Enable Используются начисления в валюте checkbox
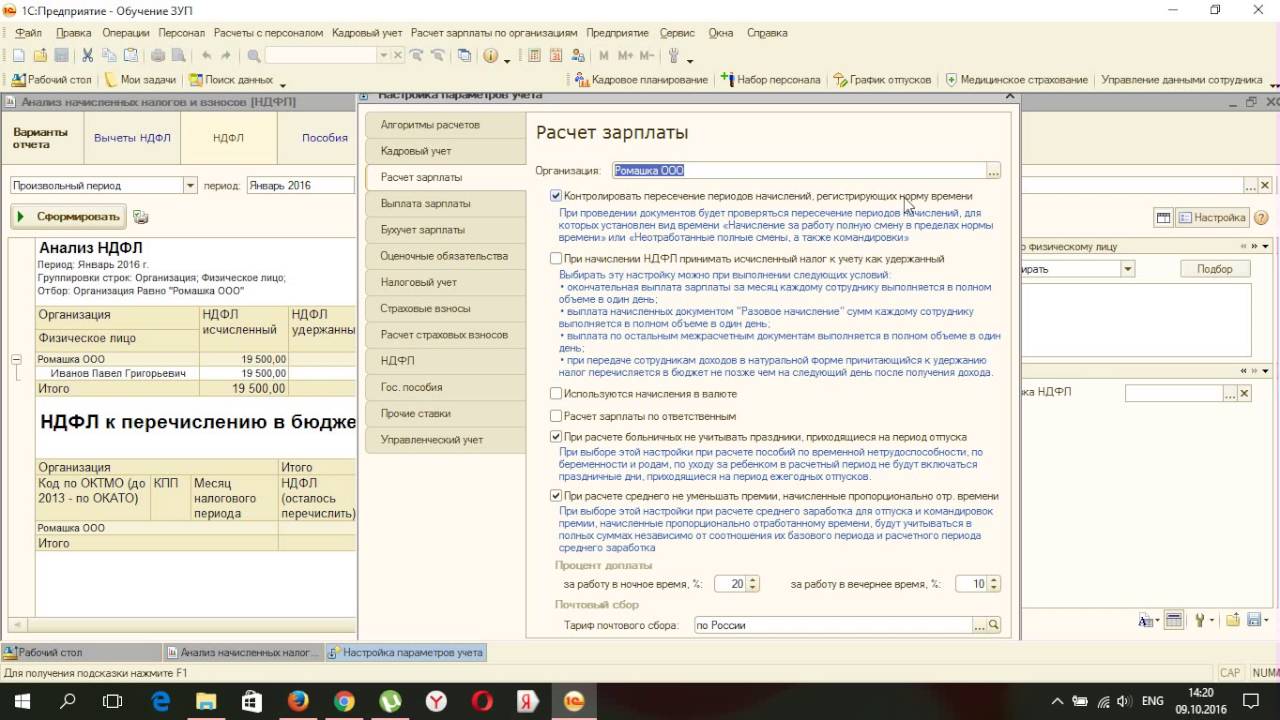The width and height of the screenshot is (1280, 720). pyautogui.click(x=556, y=394)
